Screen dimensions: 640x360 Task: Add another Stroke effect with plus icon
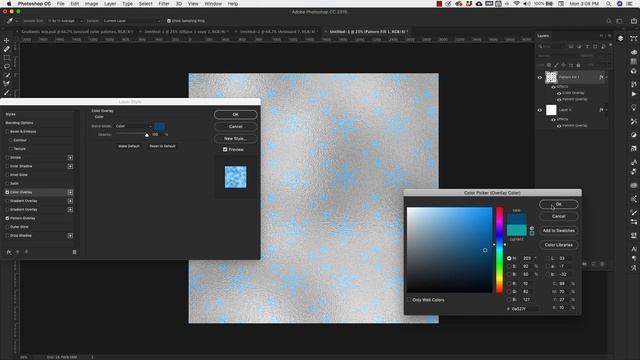[70, 158]
